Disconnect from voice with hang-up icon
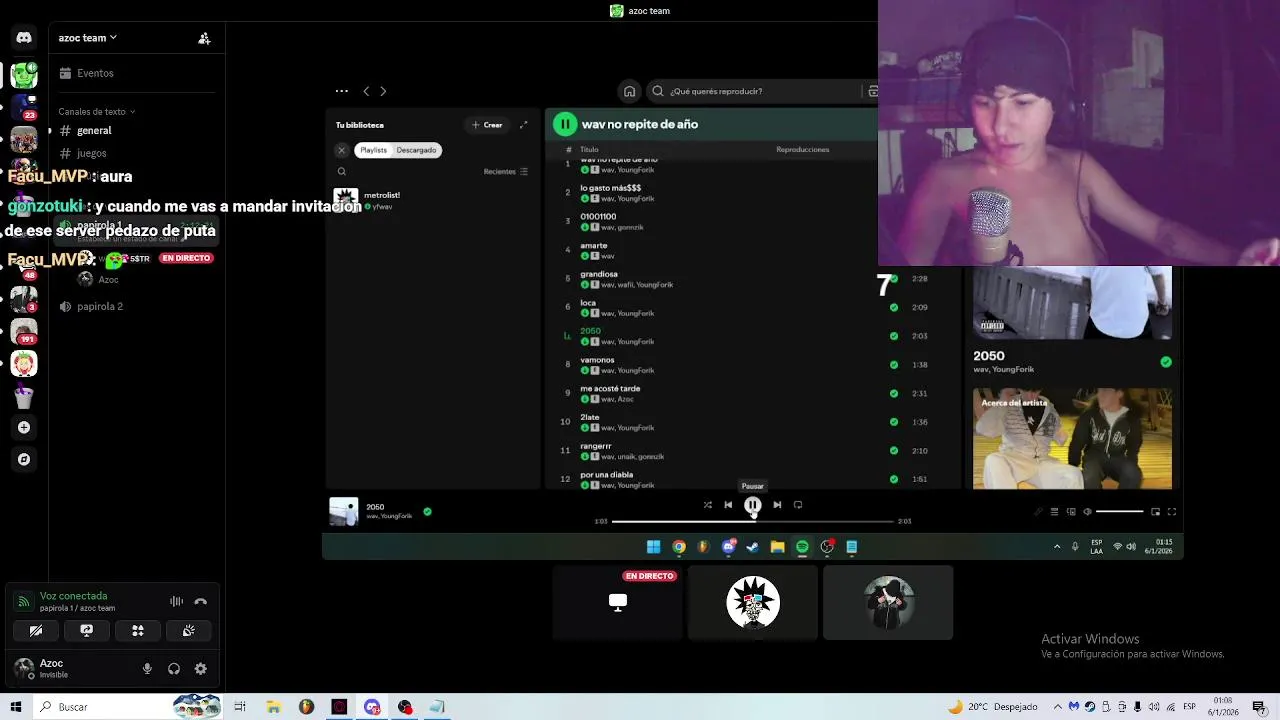Screen dimensions: 1280x720 click(x=200, y=601)
